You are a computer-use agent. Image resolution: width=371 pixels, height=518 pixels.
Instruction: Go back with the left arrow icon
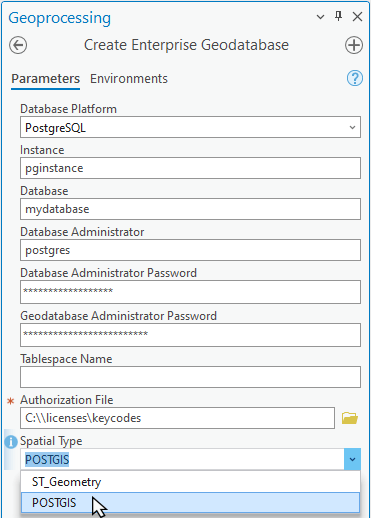pos(18,45)
